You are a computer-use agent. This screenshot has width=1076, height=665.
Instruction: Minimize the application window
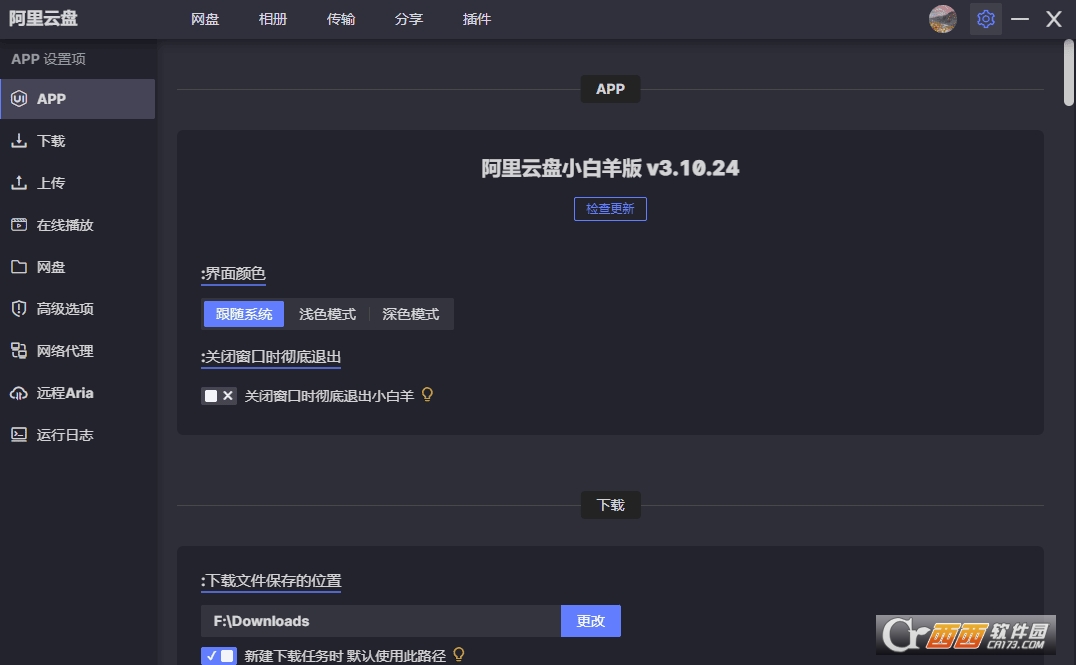pos(1020,19)
